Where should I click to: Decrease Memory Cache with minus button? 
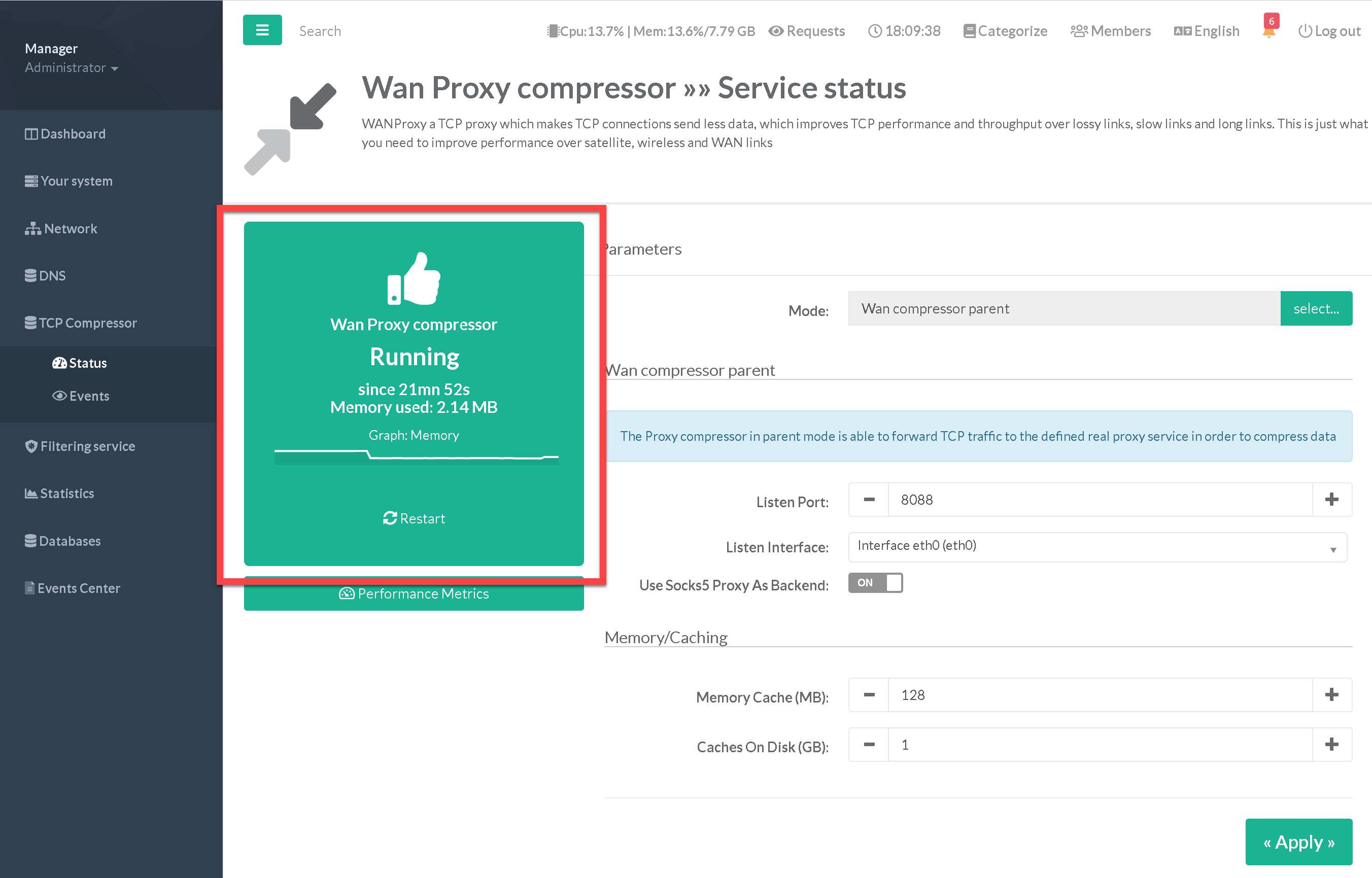(869, 695)
